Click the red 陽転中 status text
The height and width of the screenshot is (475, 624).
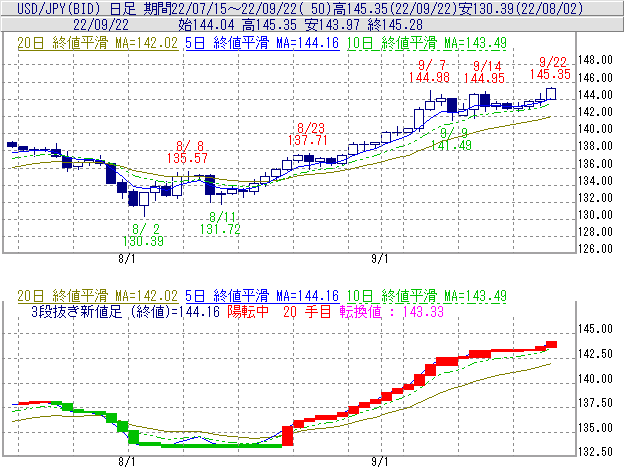point(248,311)
